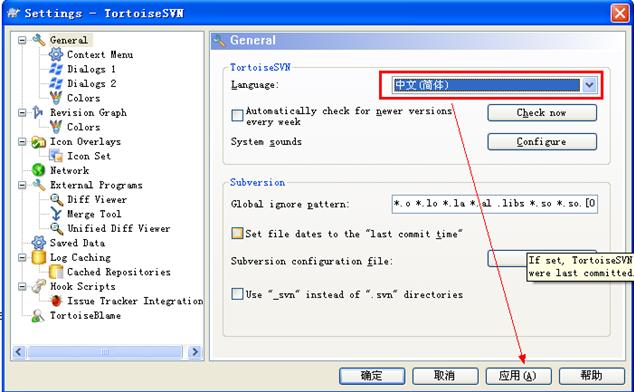Open Network settings page

click(x=69, y=170)
